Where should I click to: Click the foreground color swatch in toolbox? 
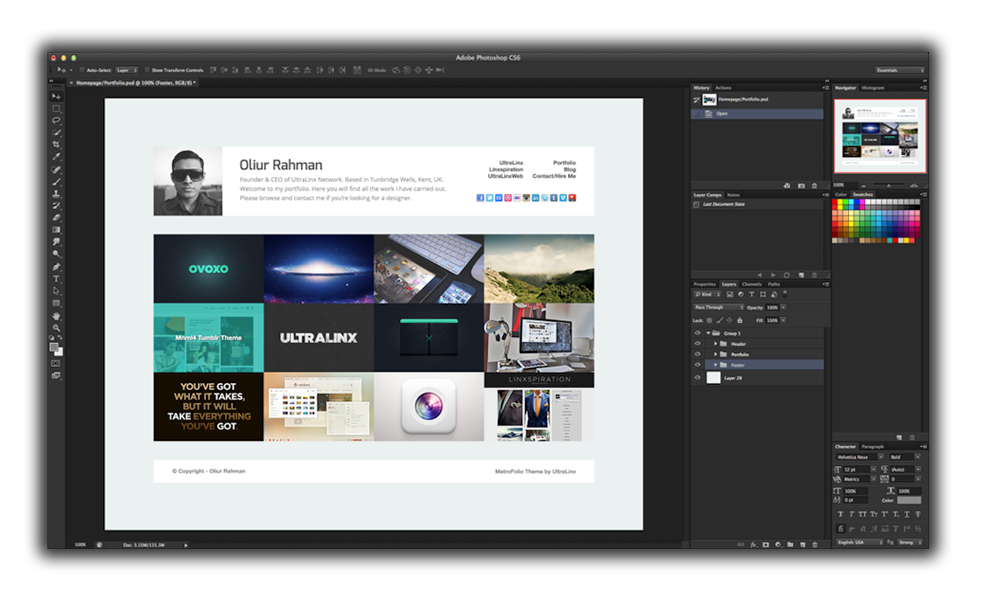pyautogui.click(x=54, y=347)
